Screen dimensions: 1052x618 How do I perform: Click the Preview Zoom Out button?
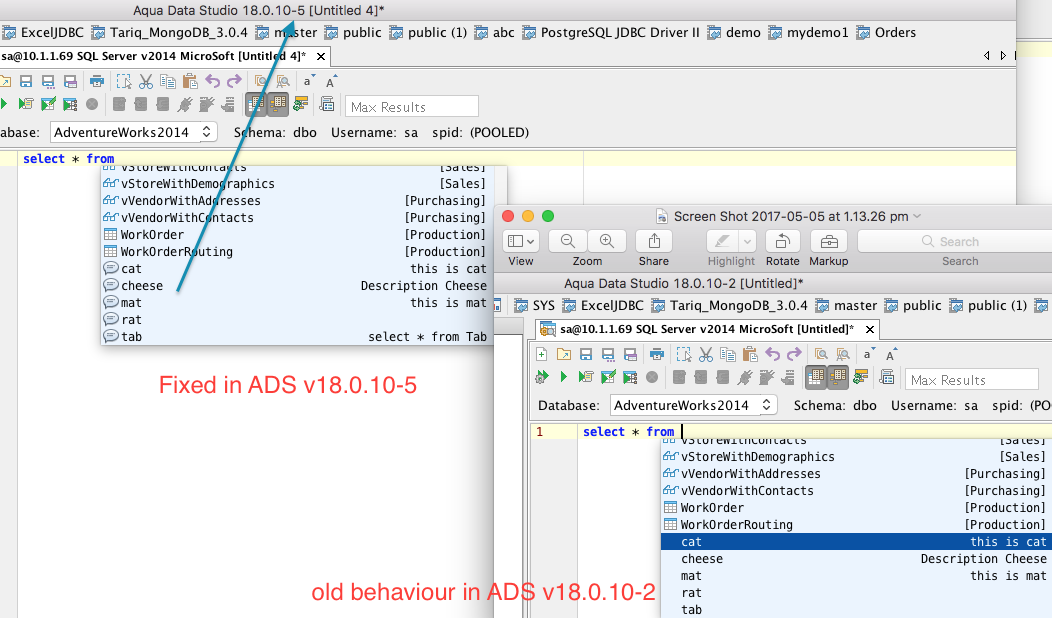568,241
